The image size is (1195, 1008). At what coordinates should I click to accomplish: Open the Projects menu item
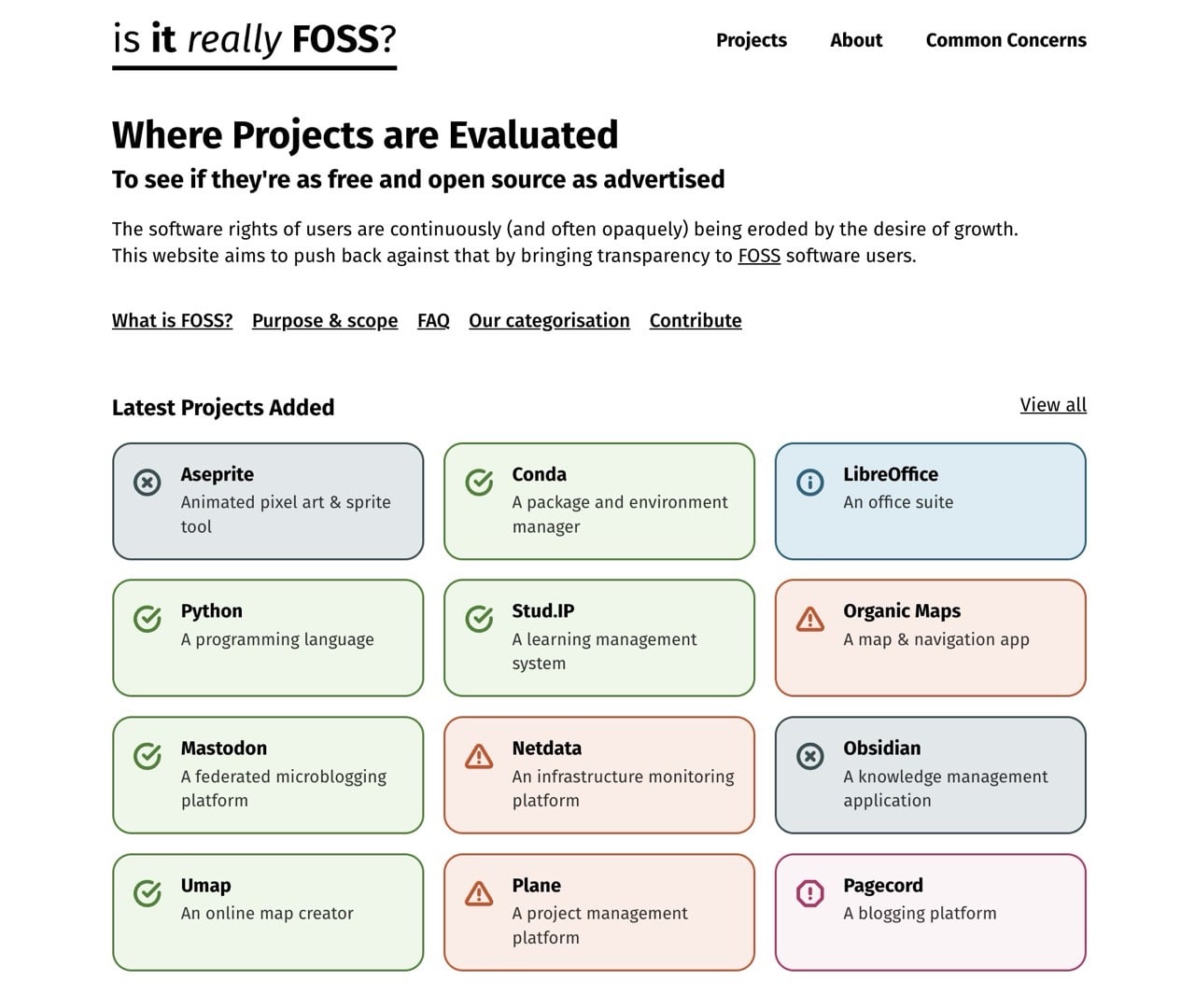pos(751,40)
